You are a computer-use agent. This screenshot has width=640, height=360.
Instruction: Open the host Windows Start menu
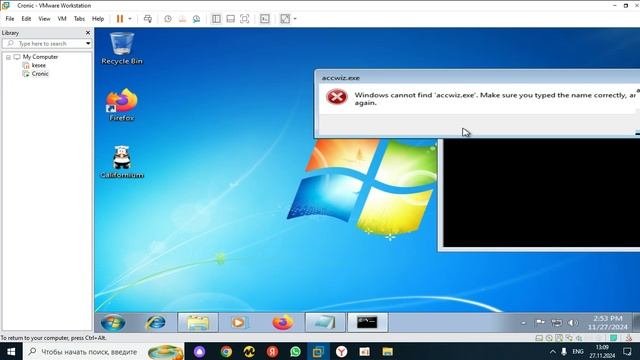point(11,351)
